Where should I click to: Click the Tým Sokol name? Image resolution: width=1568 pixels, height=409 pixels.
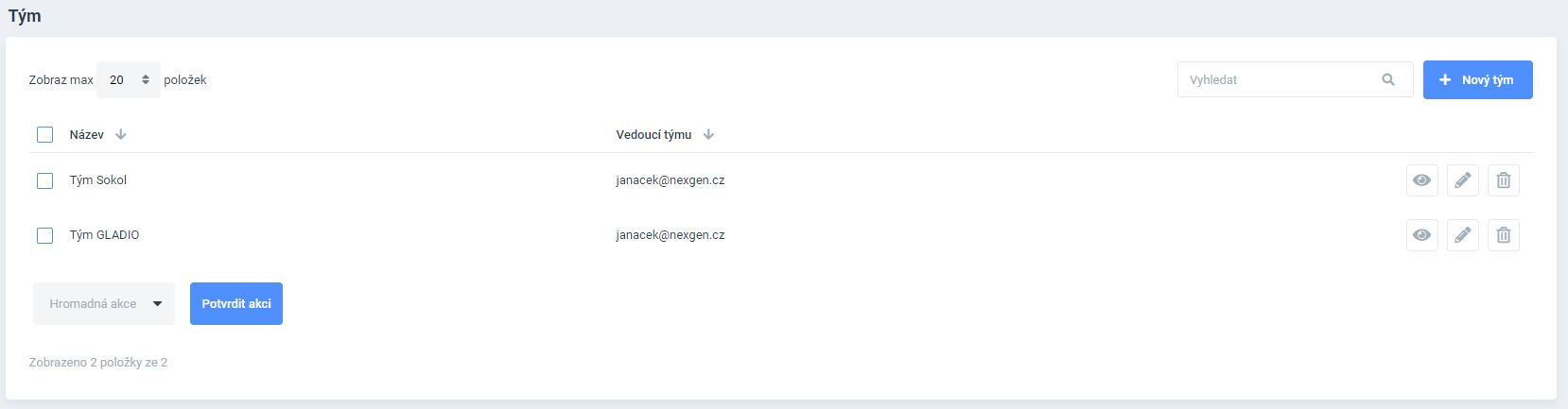pyautogui.click(x=97, y=180)
